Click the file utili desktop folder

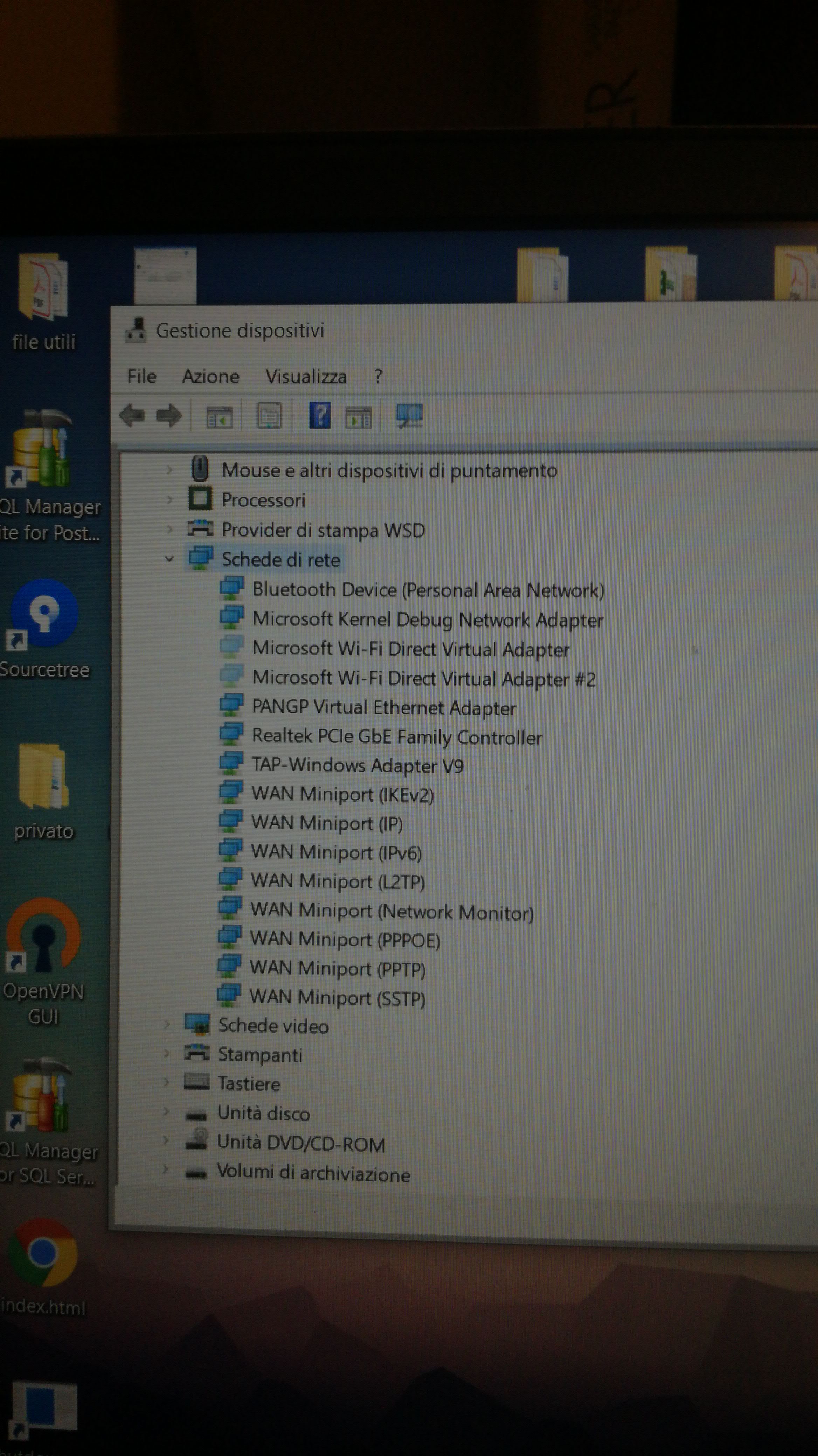click(43, 302)
